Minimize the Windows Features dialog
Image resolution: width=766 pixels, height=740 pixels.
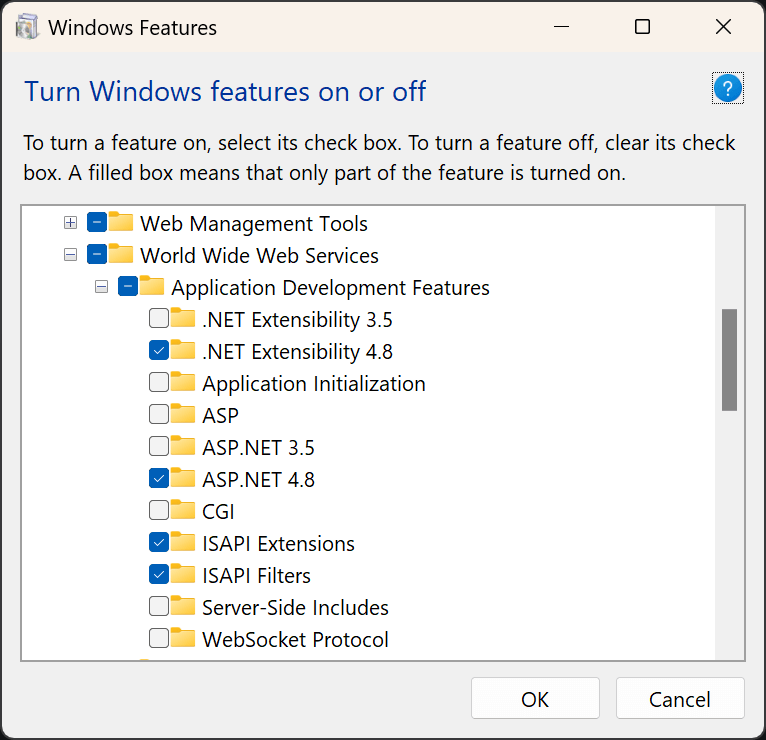[561, 26]
